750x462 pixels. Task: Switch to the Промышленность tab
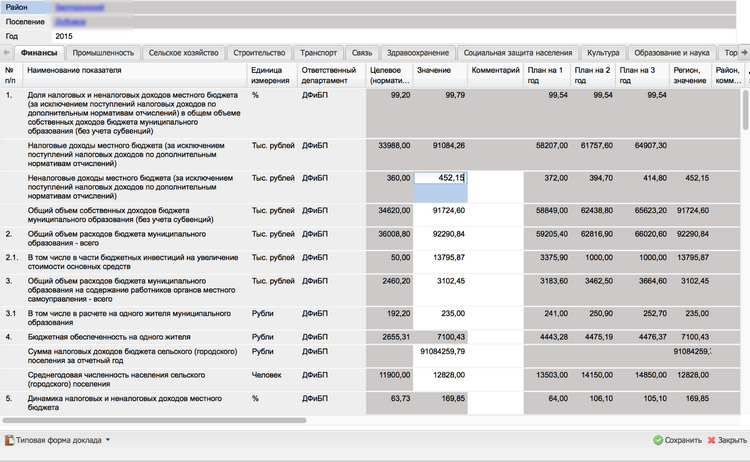103,52
